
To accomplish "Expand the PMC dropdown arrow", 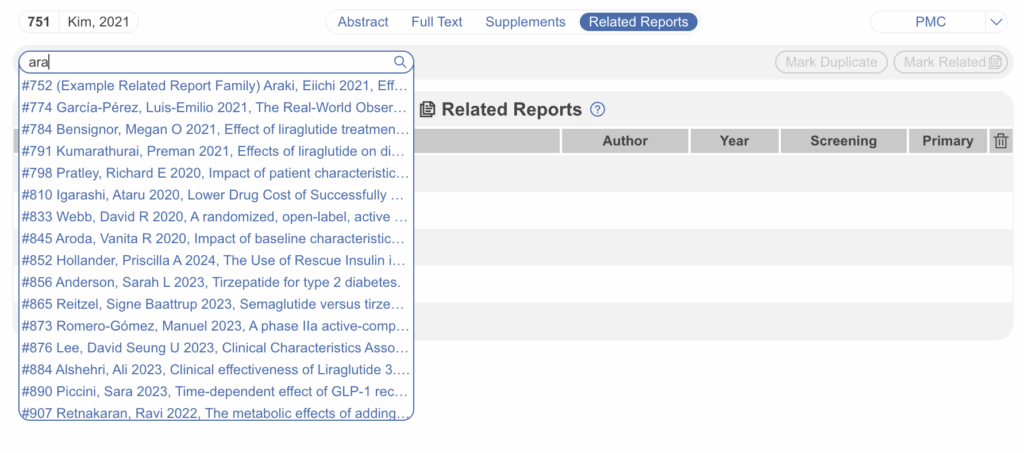I will click(x=995, y=22).
